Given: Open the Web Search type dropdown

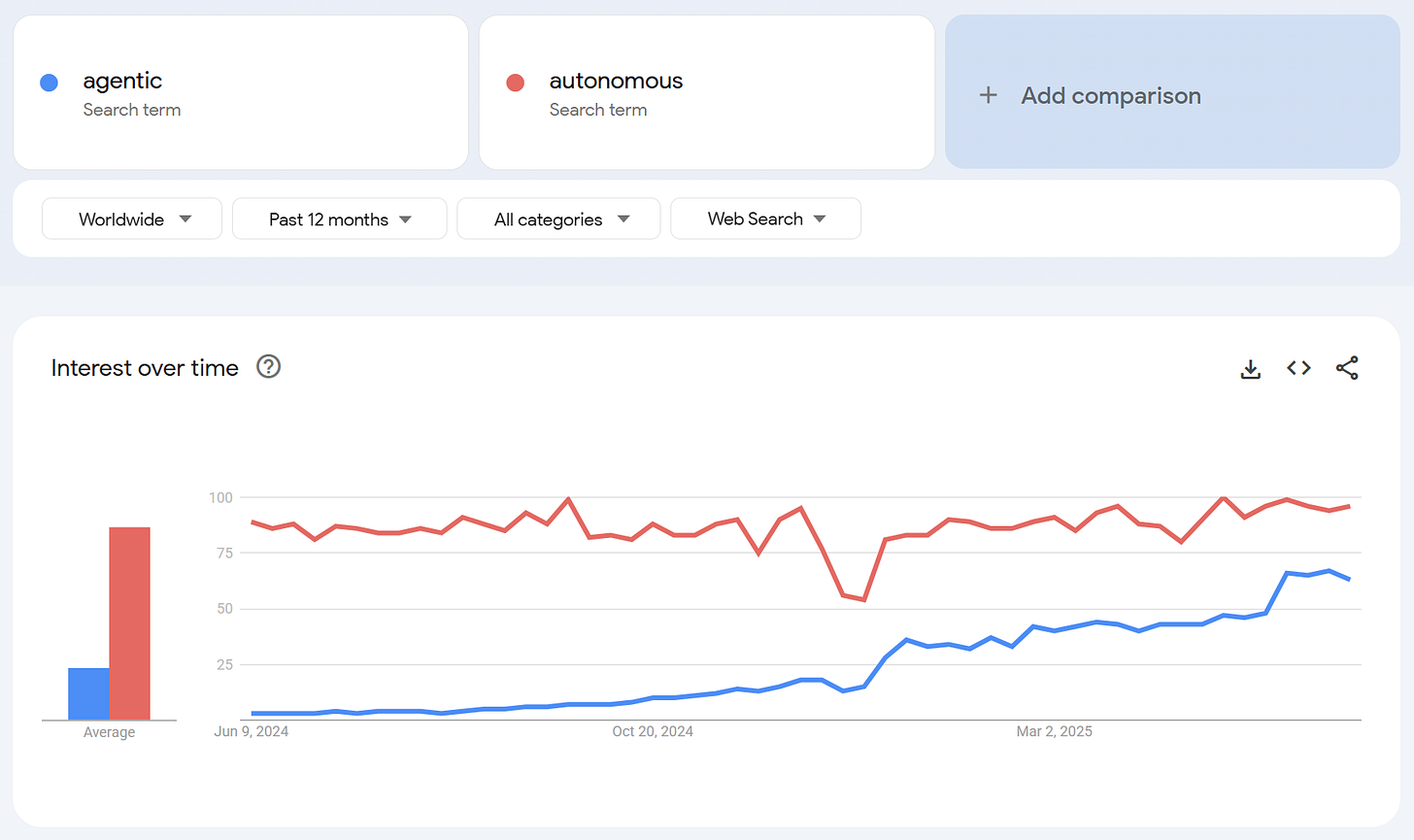Looking at the screenshot, I should click(765, 218).
